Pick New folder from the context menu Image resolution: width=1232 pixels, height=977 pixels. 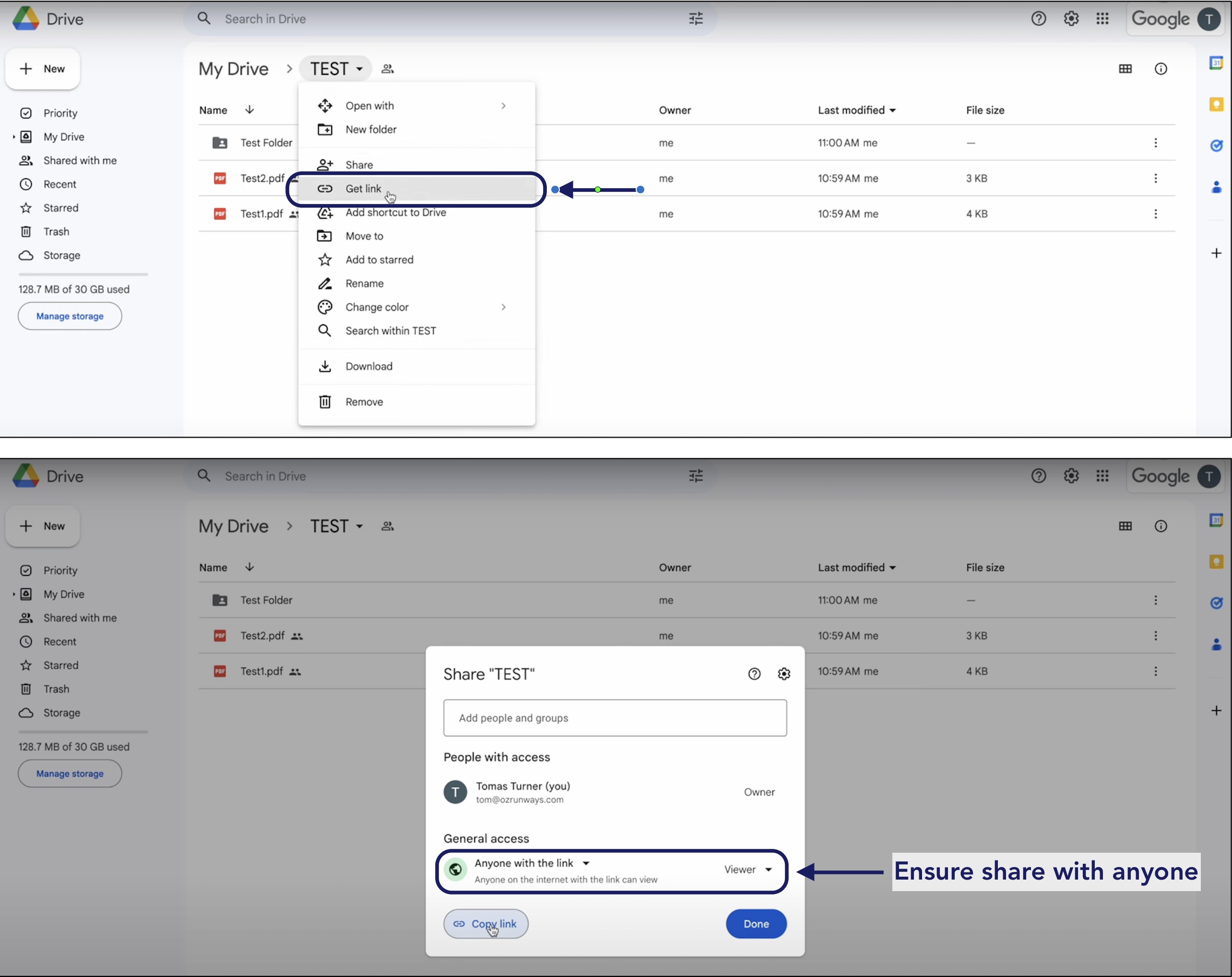pos(416,129)
